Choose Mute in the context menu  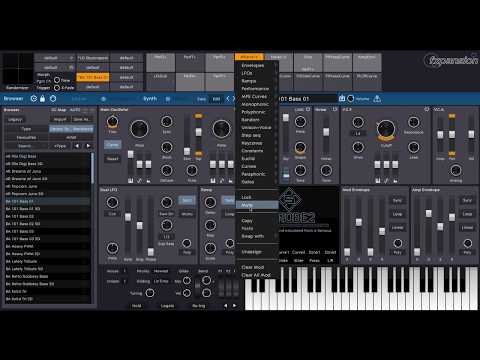coord(256,205)
